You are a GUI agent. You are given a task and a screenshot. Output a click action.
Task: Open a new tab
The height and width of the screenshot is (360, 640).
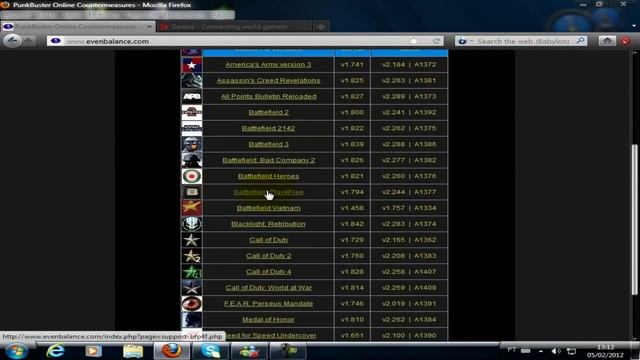[322, 27]
